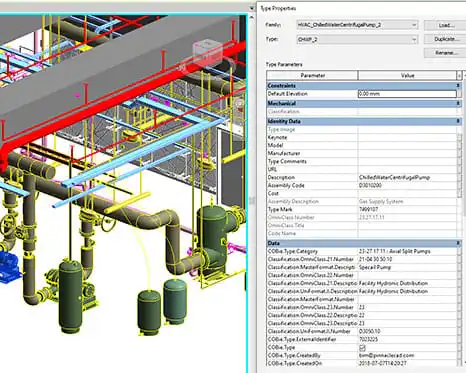This screenshot has width=466, height=373.
Task: Click the Classification.Uniformat.II.Description label
Action: [312, 291]
